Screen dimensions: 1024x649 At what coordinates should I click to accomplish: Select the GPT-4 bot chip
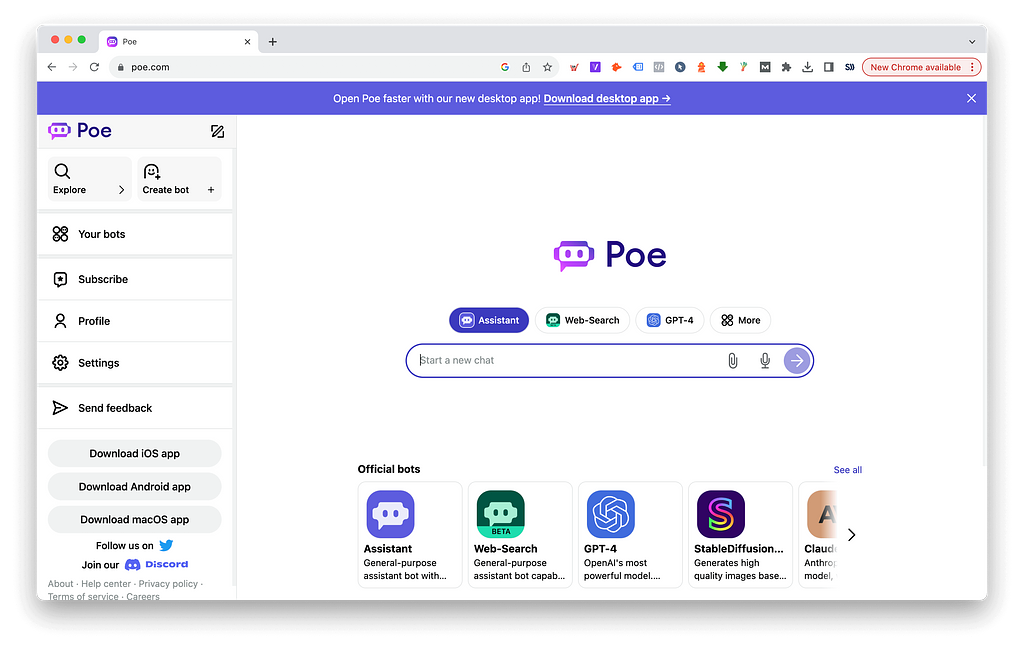point(670,321)
